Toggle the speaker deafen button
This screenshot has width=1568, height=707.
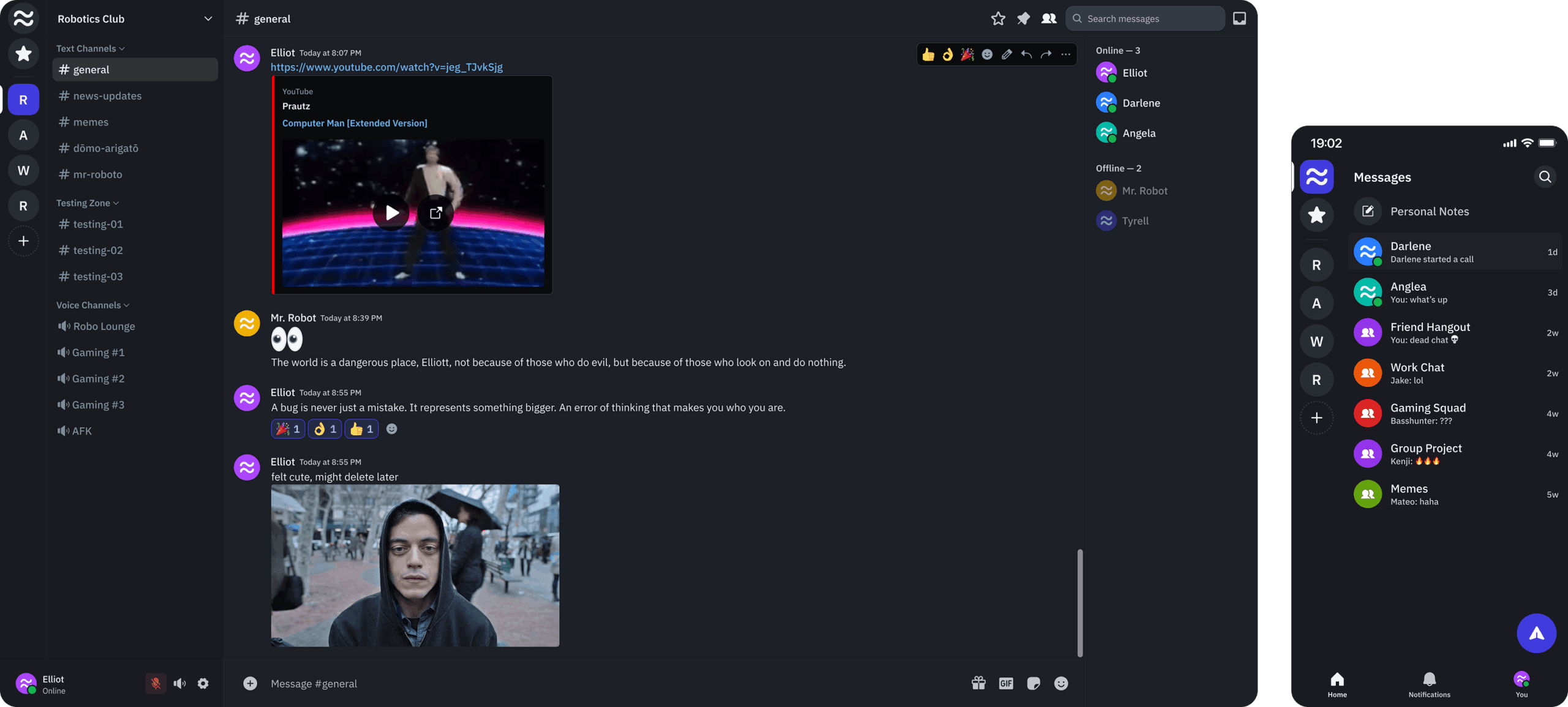tap(179, 683)
